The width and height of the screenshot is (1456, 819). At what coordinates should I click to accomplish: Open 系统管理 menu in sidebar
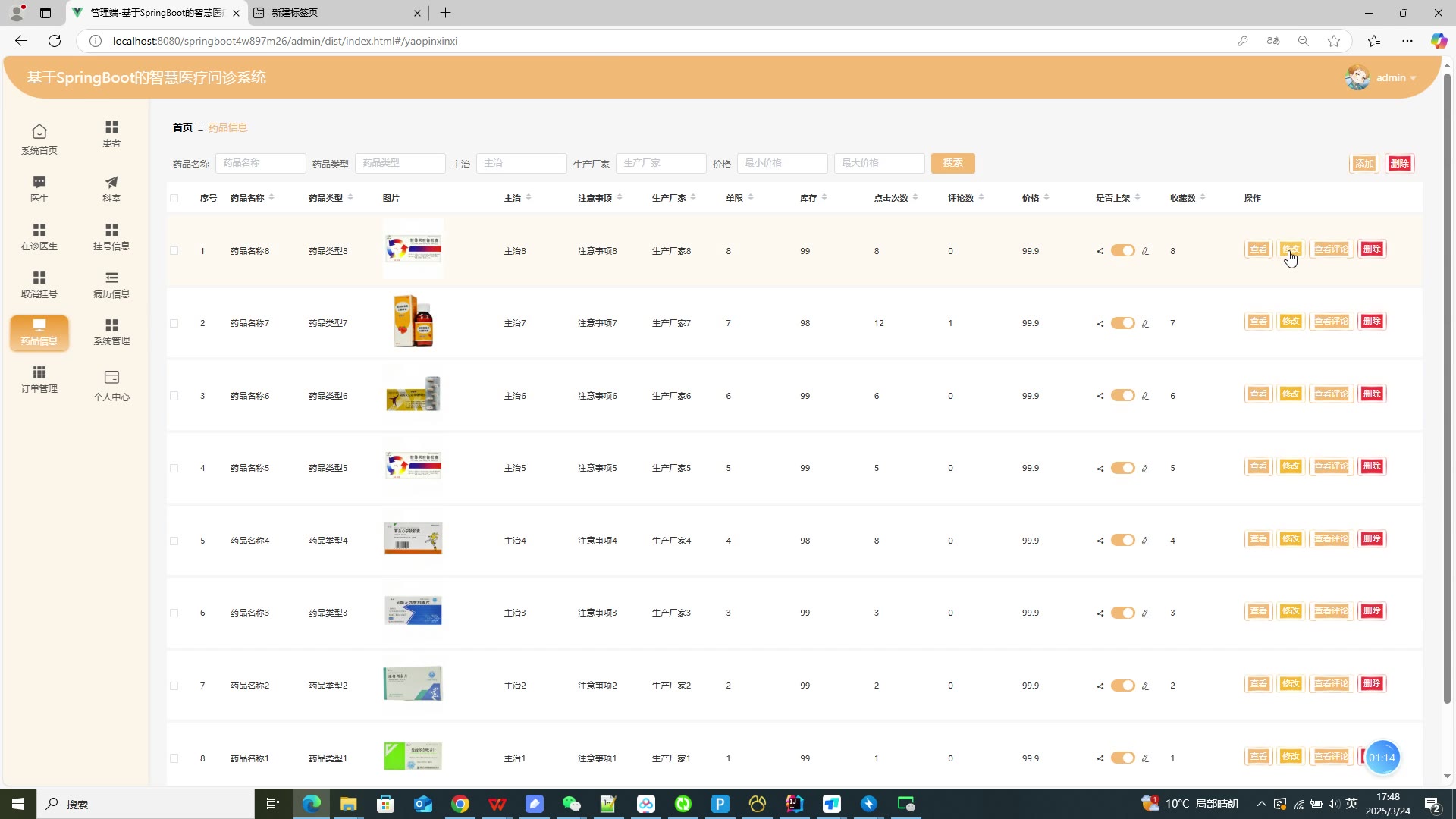tap(111, 331)
